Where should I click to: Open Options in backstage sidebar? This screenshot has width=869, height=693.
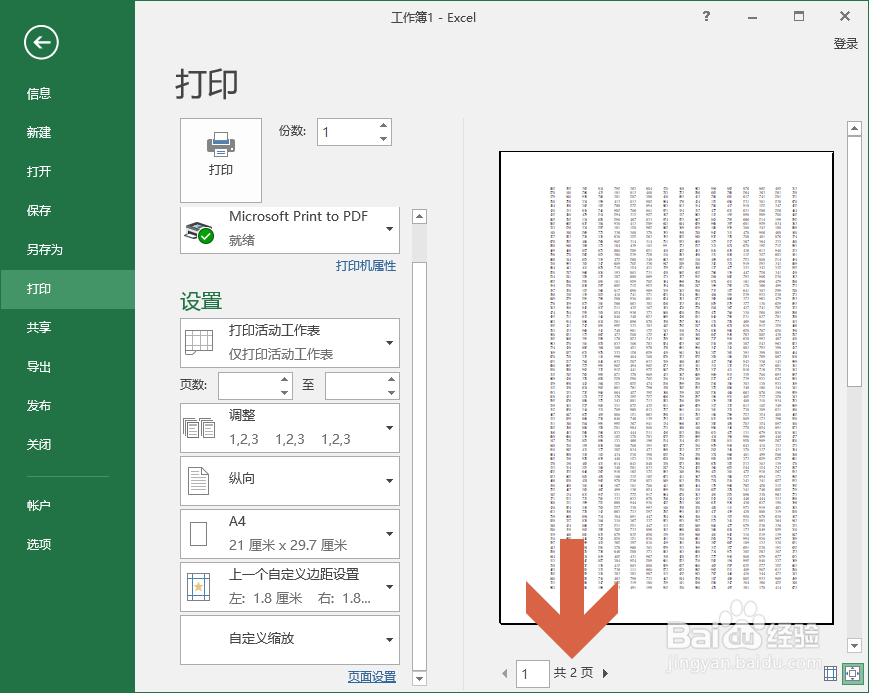click(x=68, y=545)
